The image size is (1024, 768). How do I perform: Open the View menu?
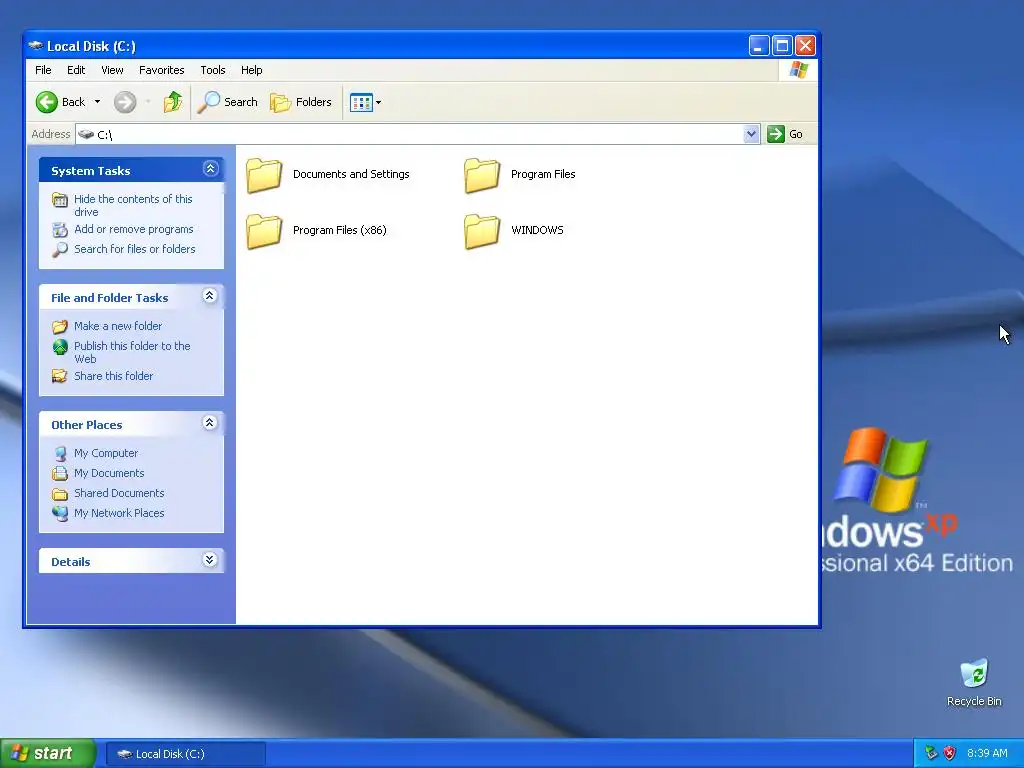click(x=112, y=70)
